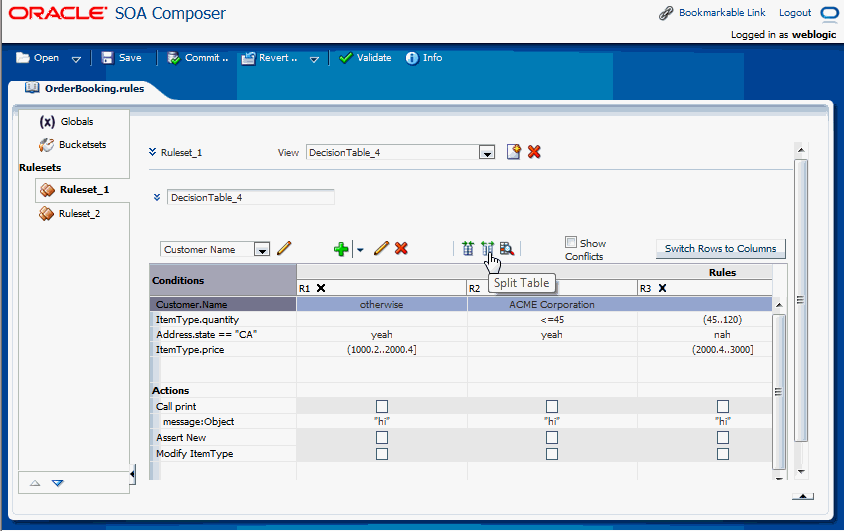Open the View DecisionTable_4 dropdown
The height and width of the screenshot is (531, 844).
(x=487, y=153)
